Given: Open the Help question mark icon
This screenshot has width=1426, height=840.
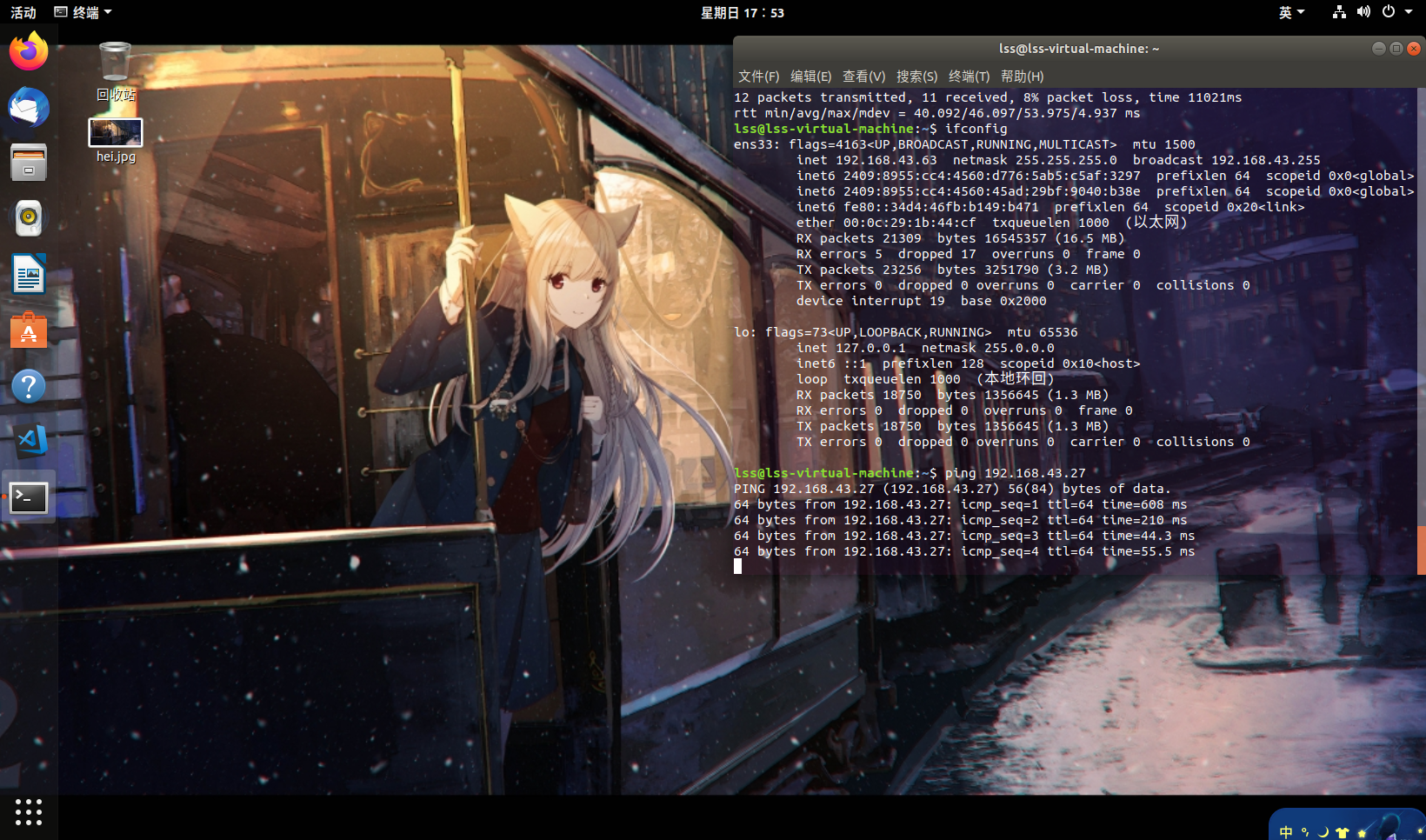Looking at the screenshot, I should (29, 386).
